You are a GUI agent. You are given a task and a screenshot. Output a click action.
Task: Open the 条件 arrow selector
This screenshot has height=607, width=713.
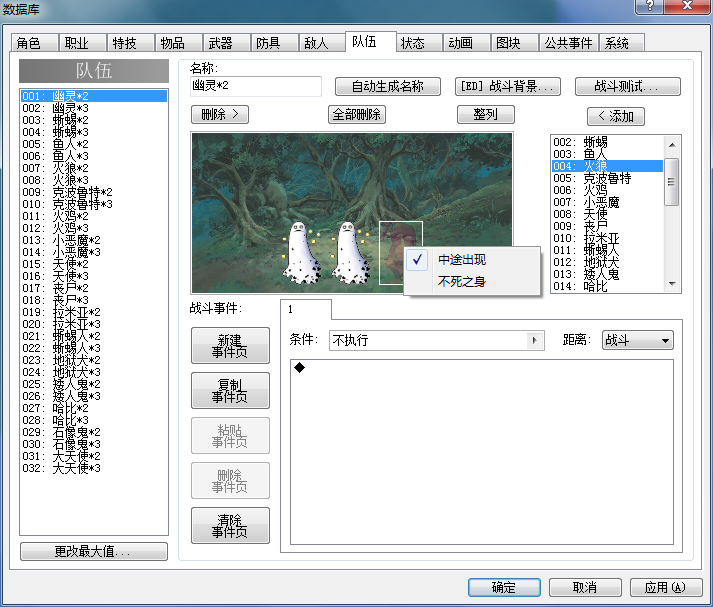pyautogui.click(x=534, y=340)
